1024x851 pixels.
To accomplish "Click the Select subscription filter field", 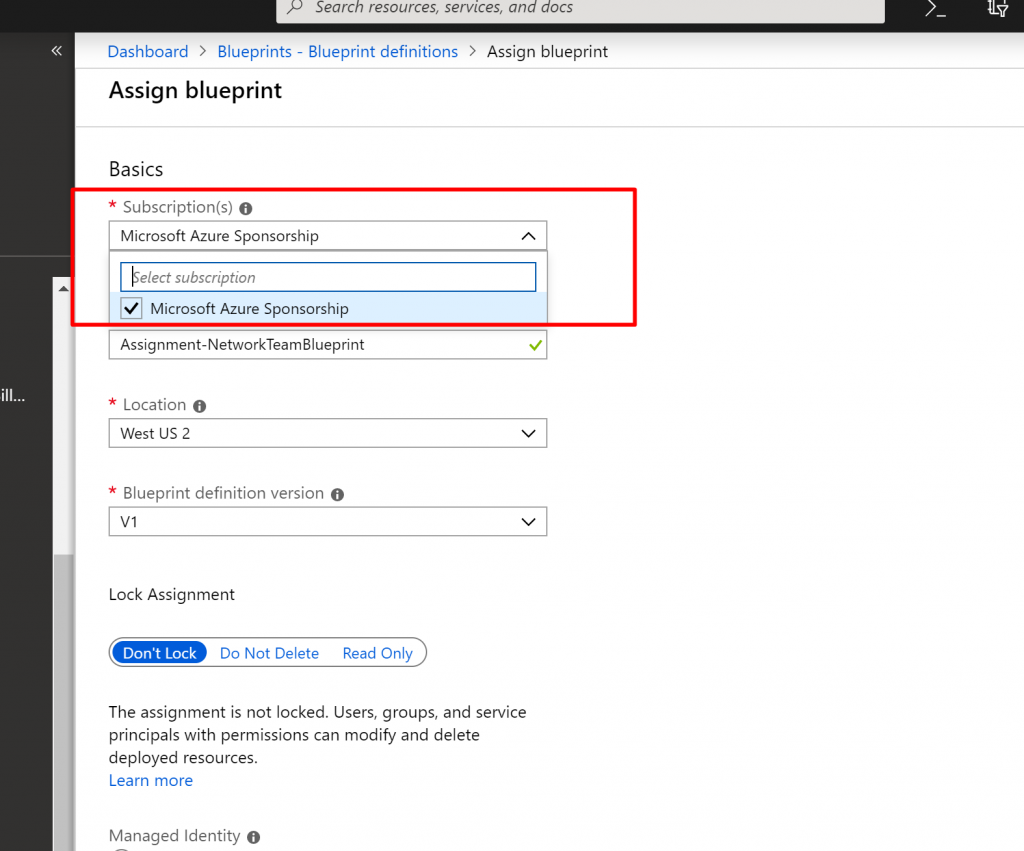I will point(328,277).
